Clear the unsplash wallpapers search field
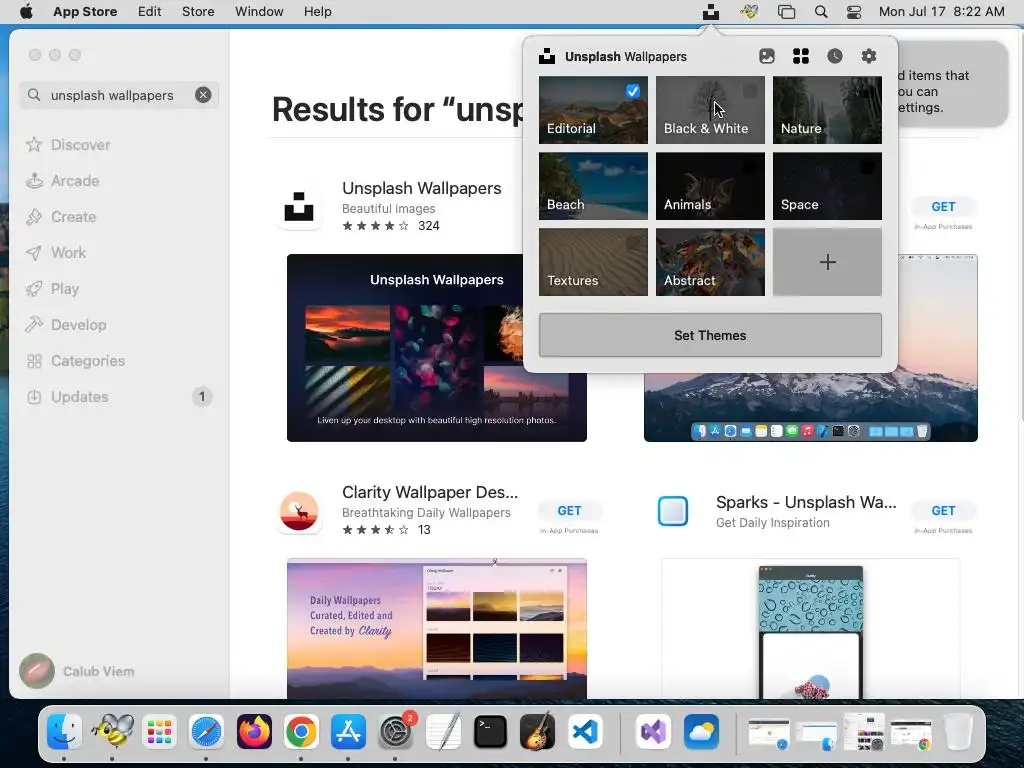 pyautogui.click(x=203, y=95)
